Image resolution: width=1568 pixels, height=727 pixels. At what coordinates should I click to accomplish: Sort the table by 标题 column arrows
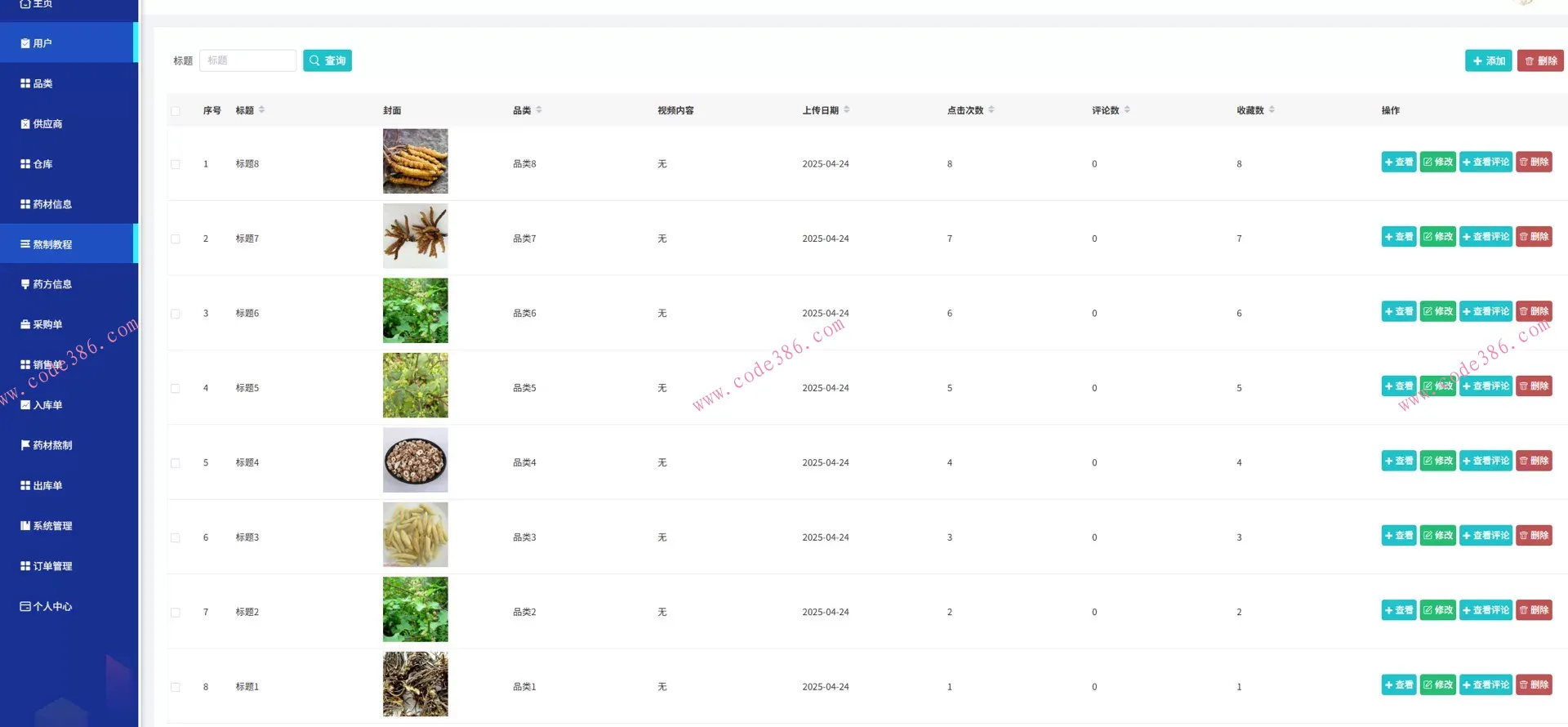(262, 109)
